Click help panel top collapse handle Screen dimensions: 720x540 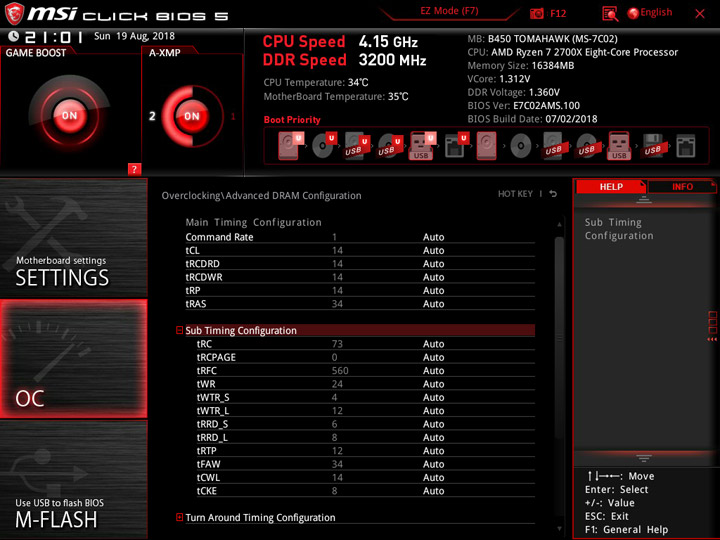644,200
